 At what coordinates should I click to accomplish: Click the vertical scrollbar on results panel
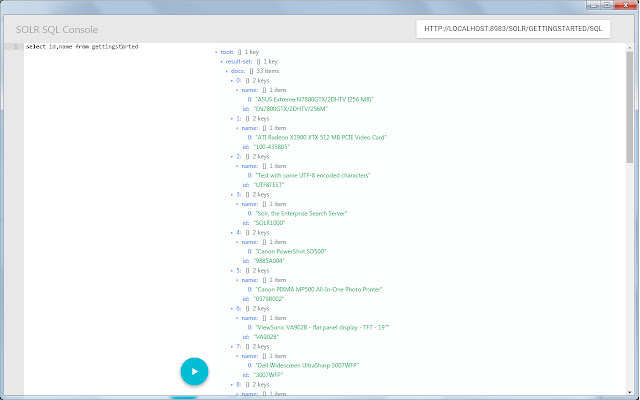click(x=630, y=110)
